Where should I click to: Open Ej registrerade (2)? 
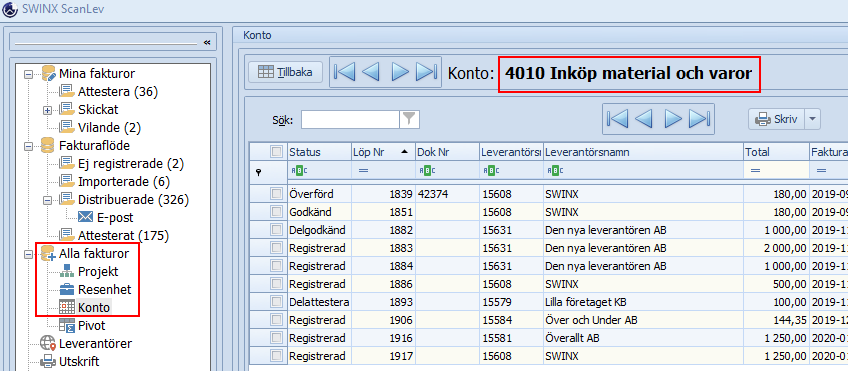click(x=131, y=163)
